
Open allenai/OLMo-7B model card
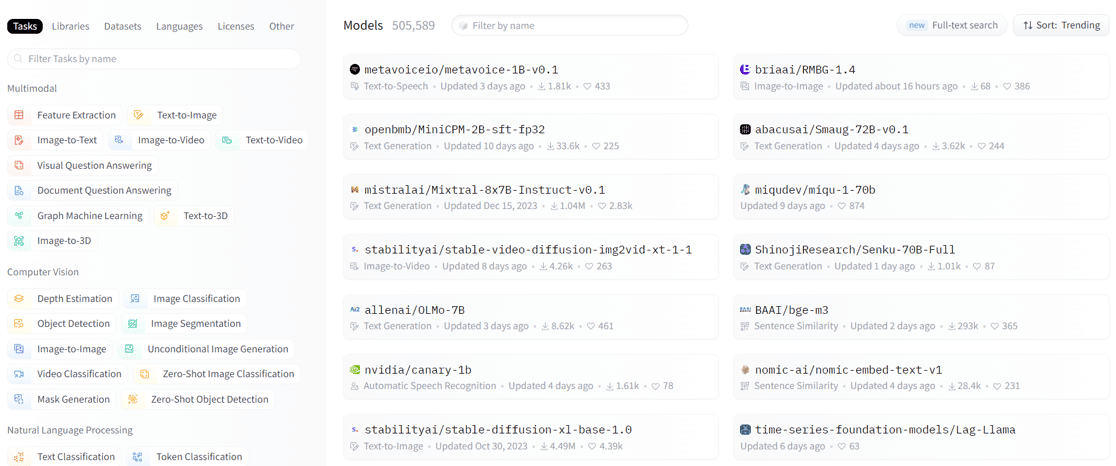click(531, 317)
